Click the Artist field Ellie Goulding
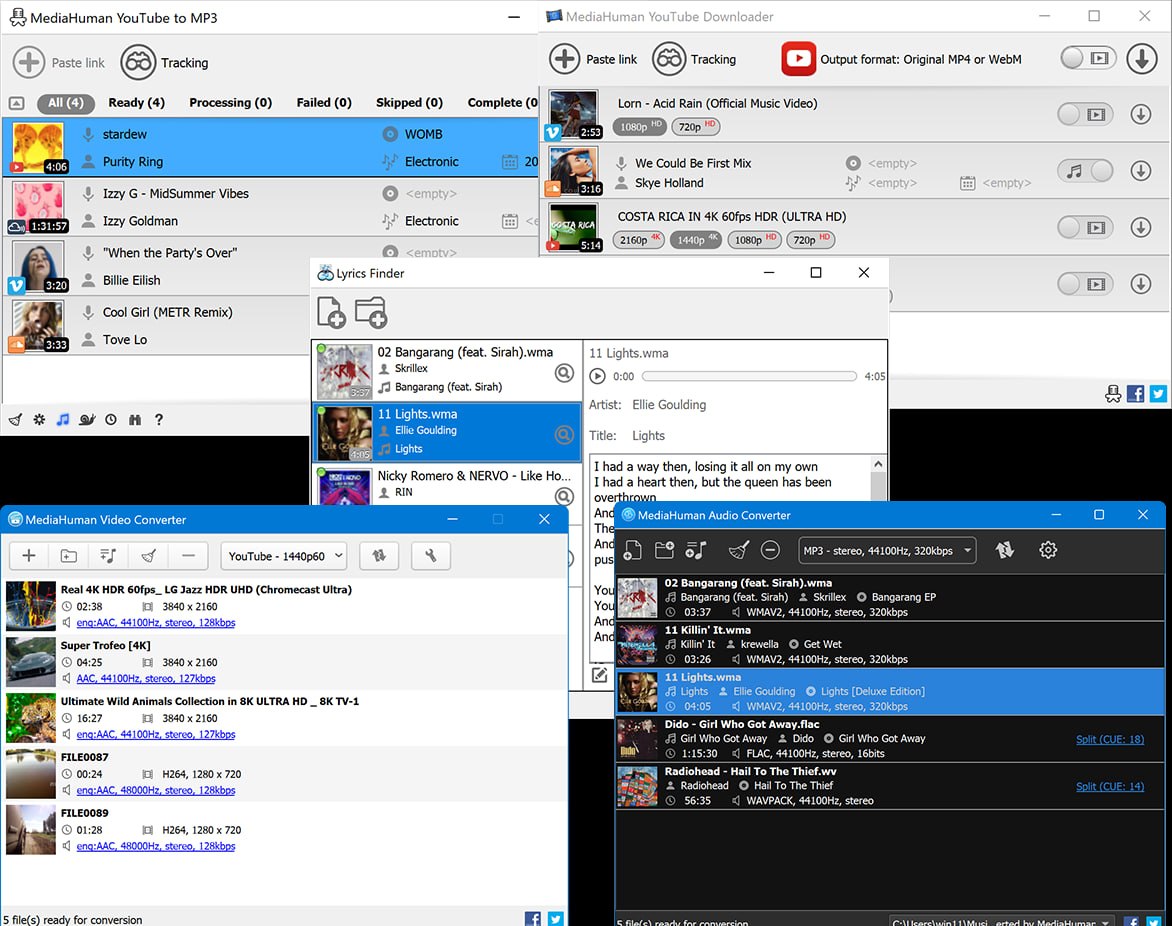The image size is (1172, 926). (669, 404)
